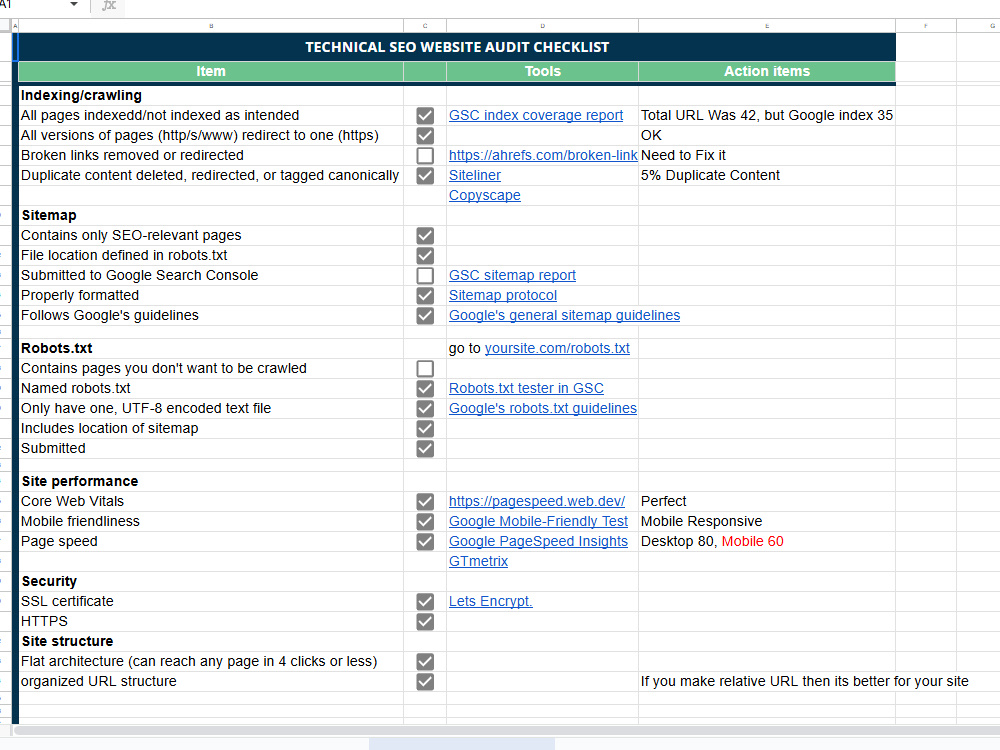
Task: Toggle checkbox for Named robots.txt row
Action: pos(425,388)
